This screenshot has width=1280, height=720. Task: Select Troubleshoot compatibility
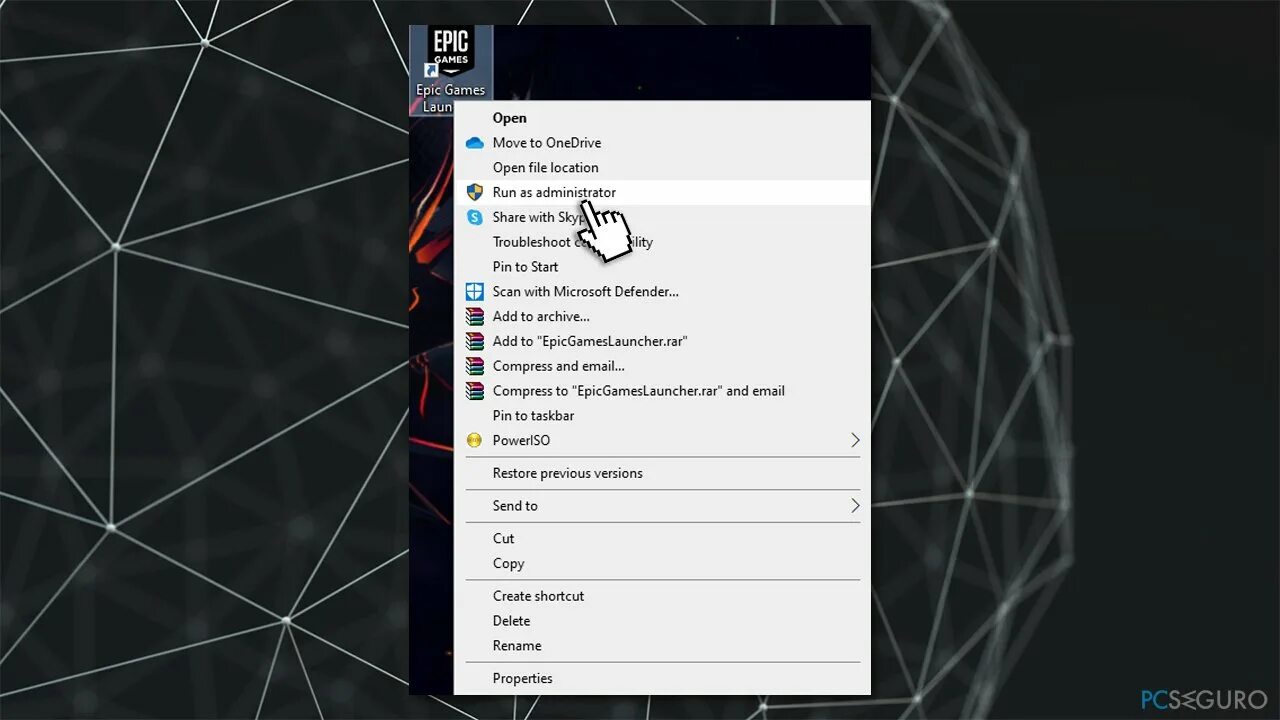click(x=662, y=242)
